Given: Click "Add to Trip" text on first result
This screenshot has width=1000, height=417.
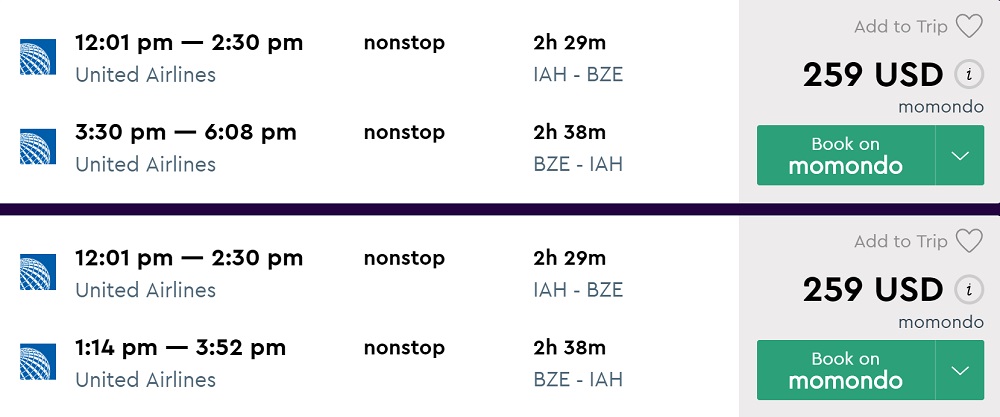Looking at the screenshot, I should (x=900, y=27).
